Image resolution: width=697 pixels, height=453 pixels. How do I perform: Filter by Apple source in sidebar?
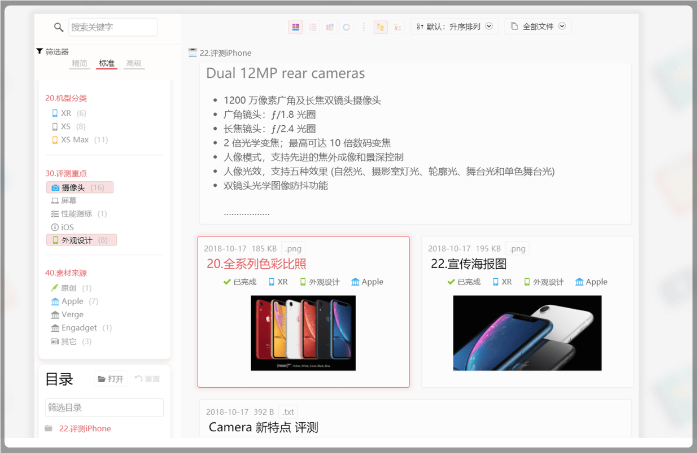(74, 301)
